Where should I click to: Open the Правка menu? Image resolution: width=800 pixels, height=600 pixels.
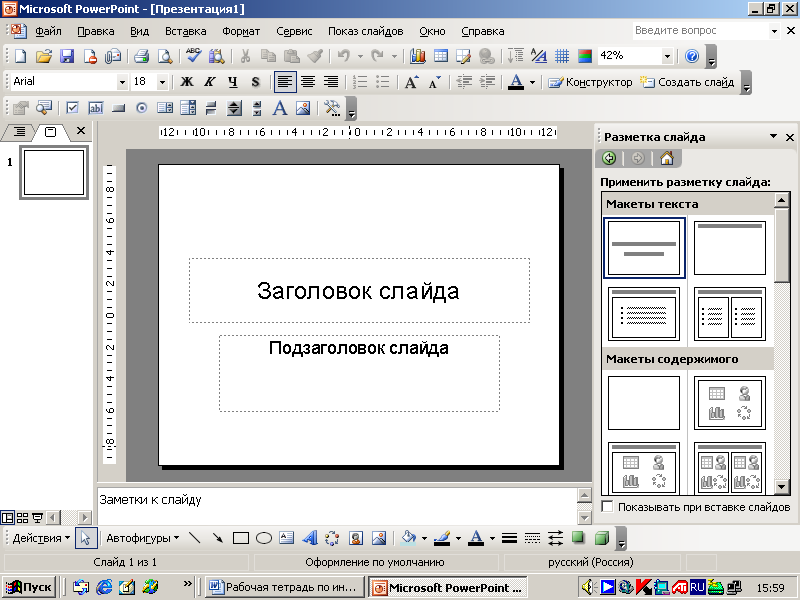[x=95, y=31]
